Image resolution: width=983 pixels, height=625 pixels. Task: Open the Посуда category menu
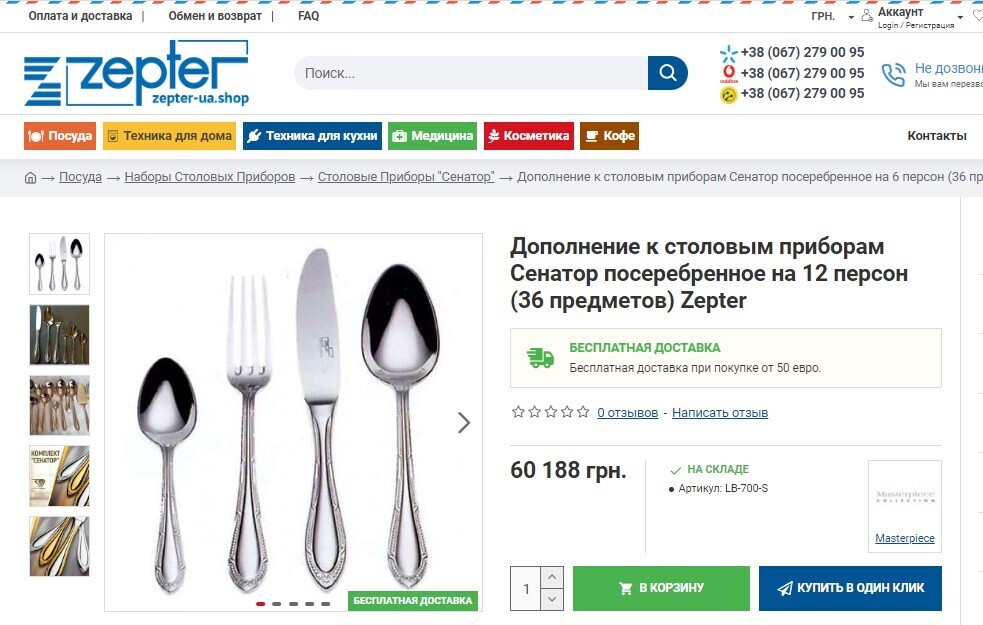coord(60,136)
